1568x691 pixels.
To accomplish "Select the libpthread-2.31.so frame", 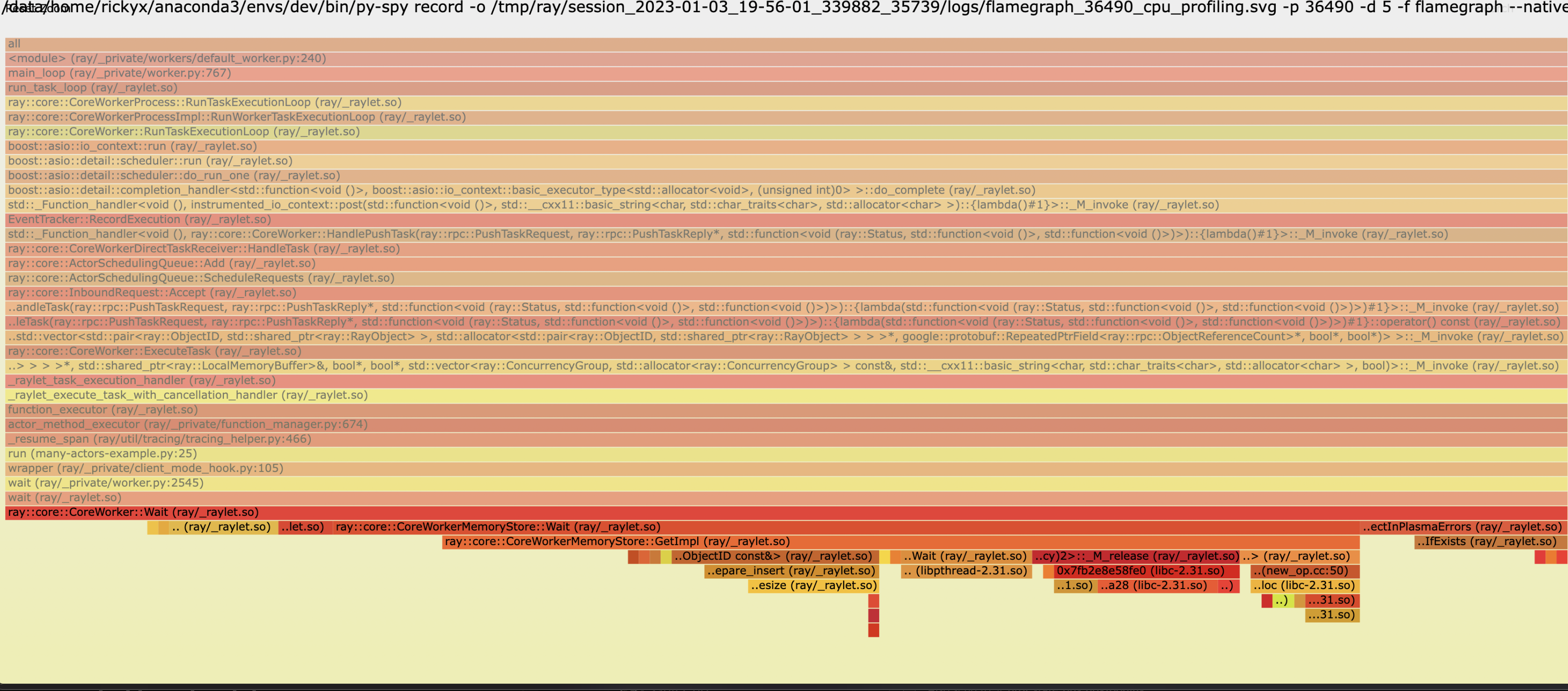I will pyautogui.click(x=966, y=570).
